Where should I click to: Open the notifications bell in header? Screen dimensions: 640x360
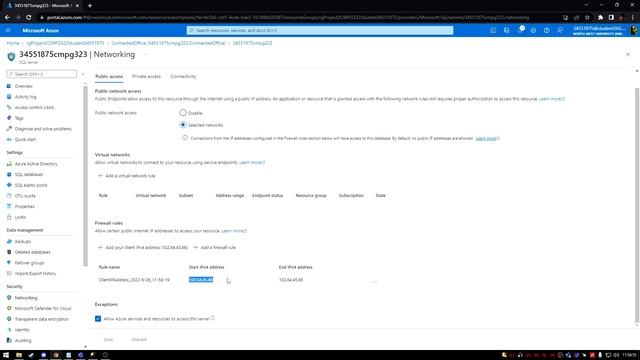520,30
